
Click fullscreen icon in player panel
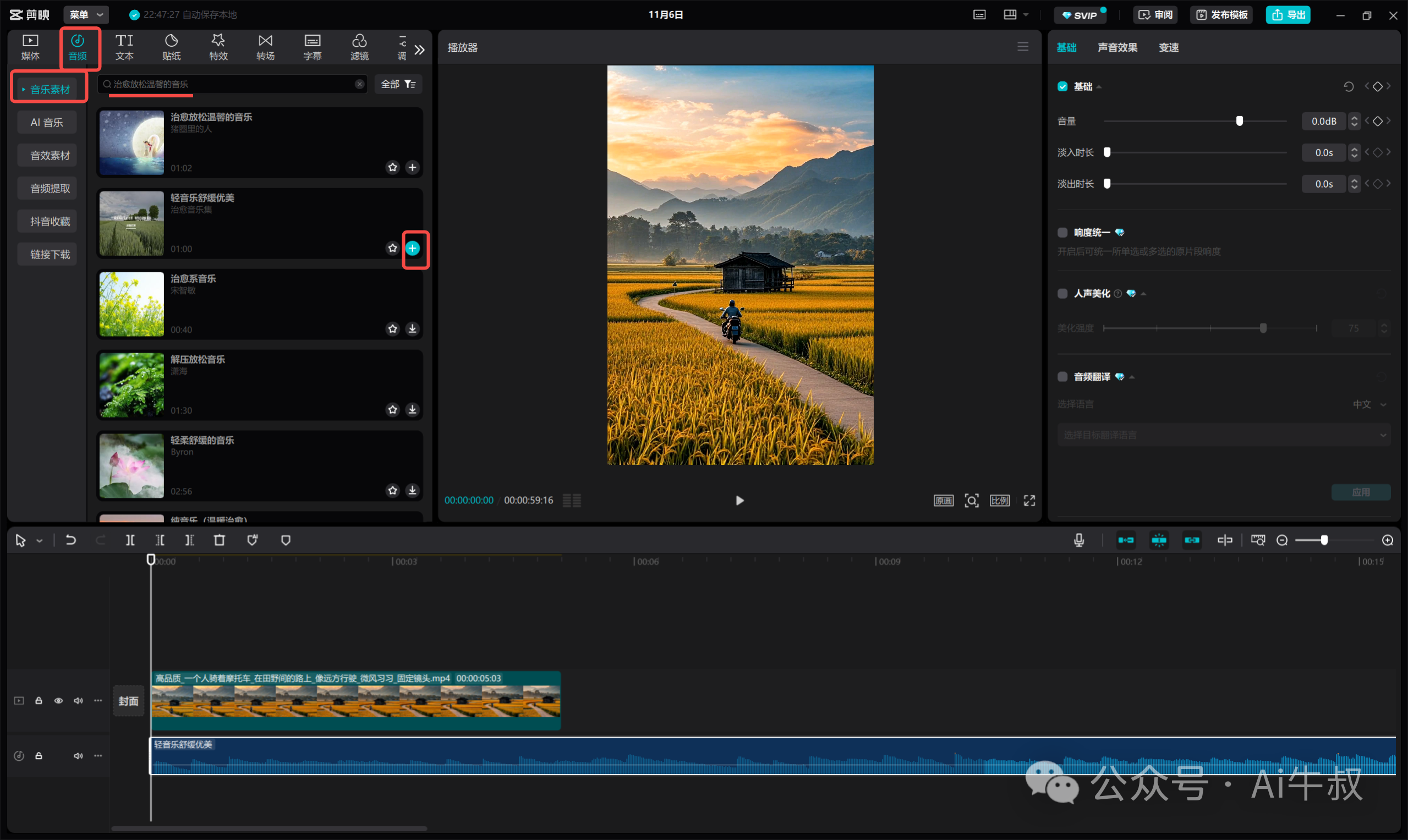(x=1029, y=501)
